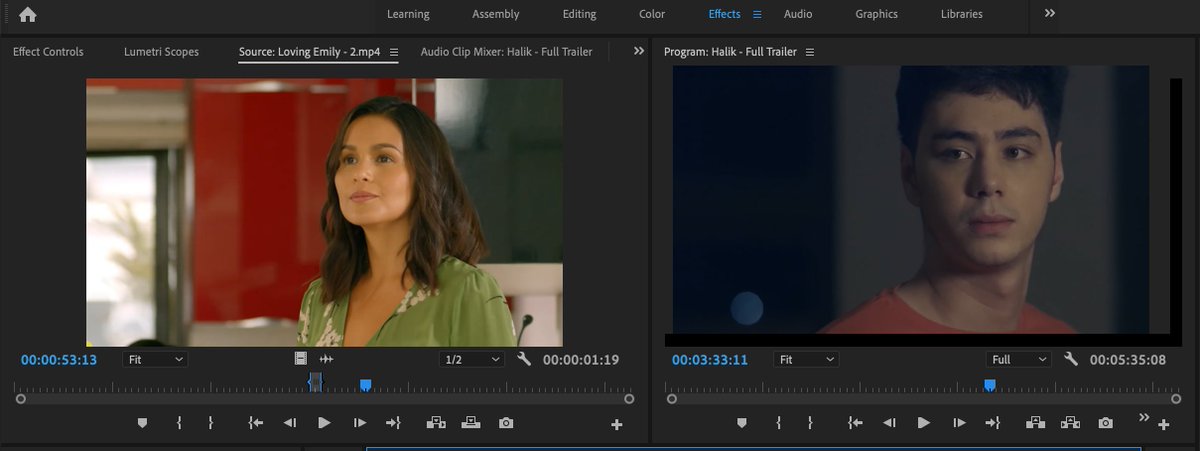This screenshot has width=1200, height=451.
Task: Click the Lift button in Program monitor
Action: click(1035, 423)
